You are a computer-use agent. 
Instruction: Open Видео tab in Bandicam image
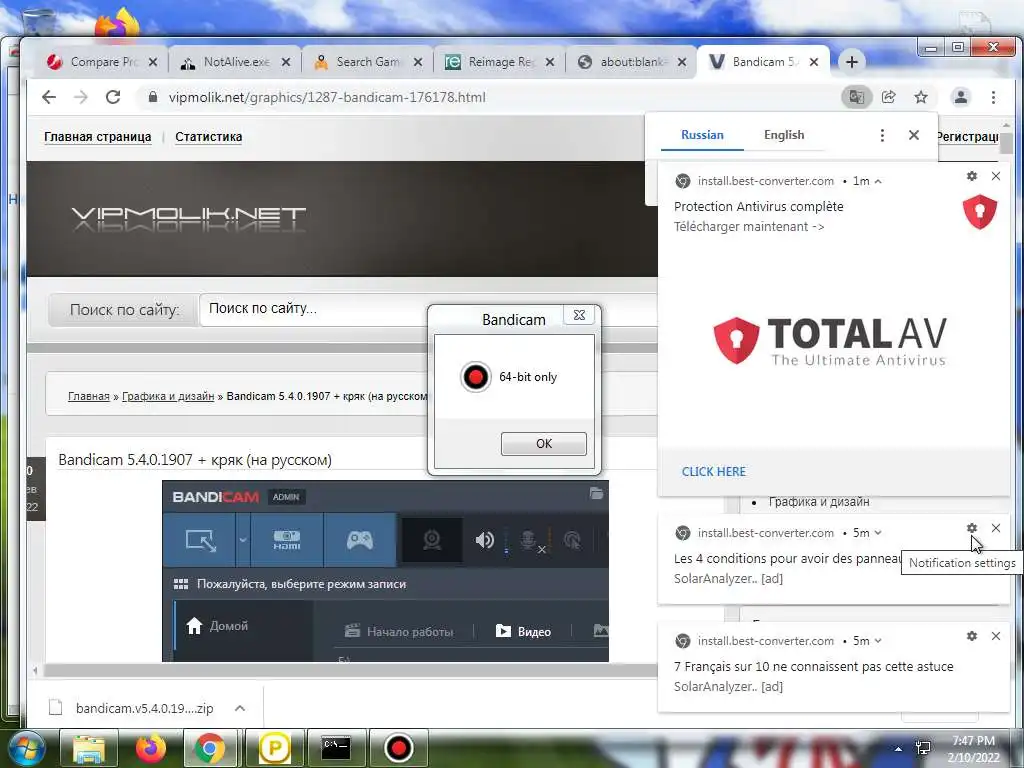tap(523, 632)
